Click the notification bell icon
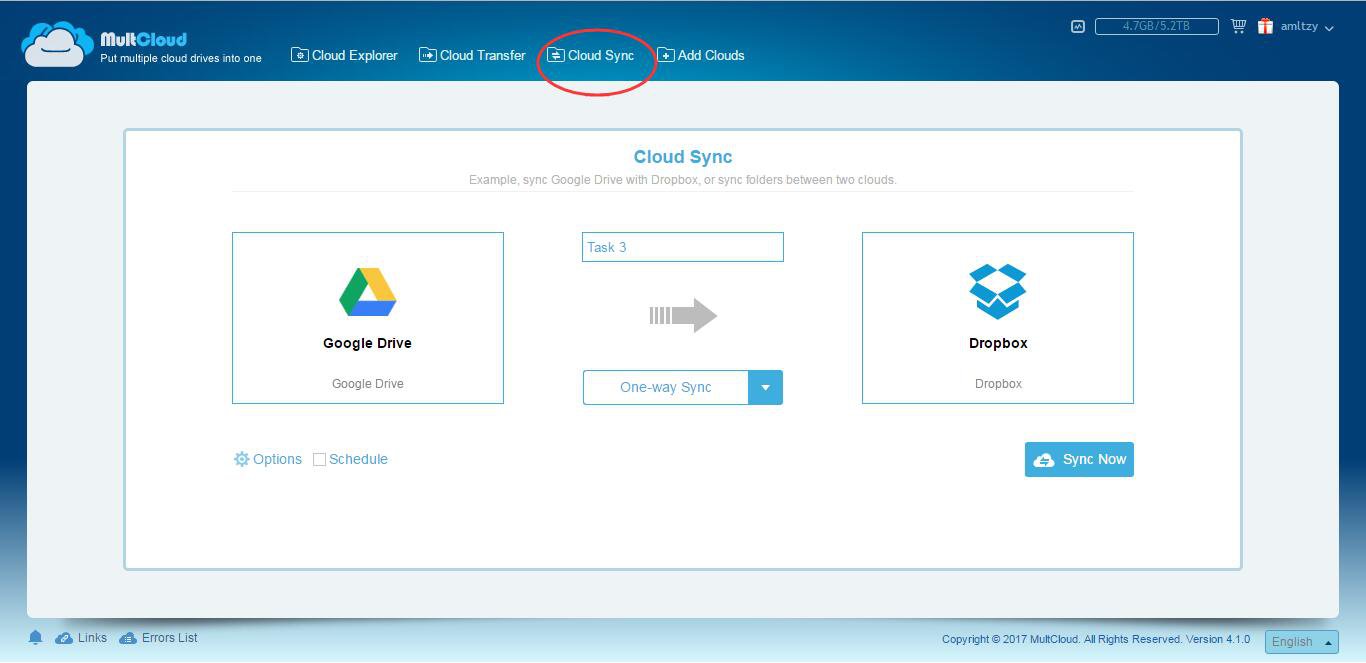 coord(35,638)
